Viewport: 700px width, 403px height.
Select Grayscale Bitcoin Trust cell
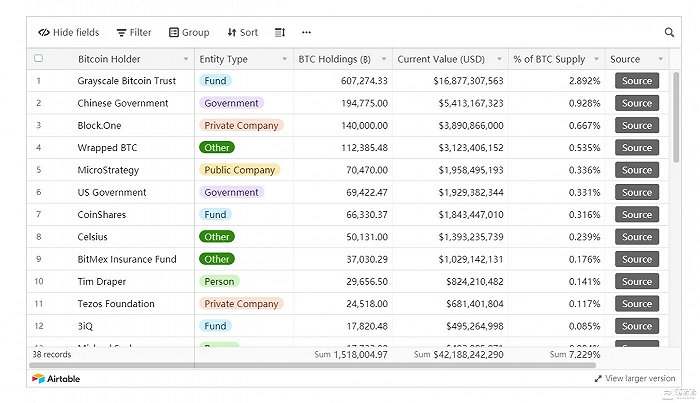click(x=127, y=81)
